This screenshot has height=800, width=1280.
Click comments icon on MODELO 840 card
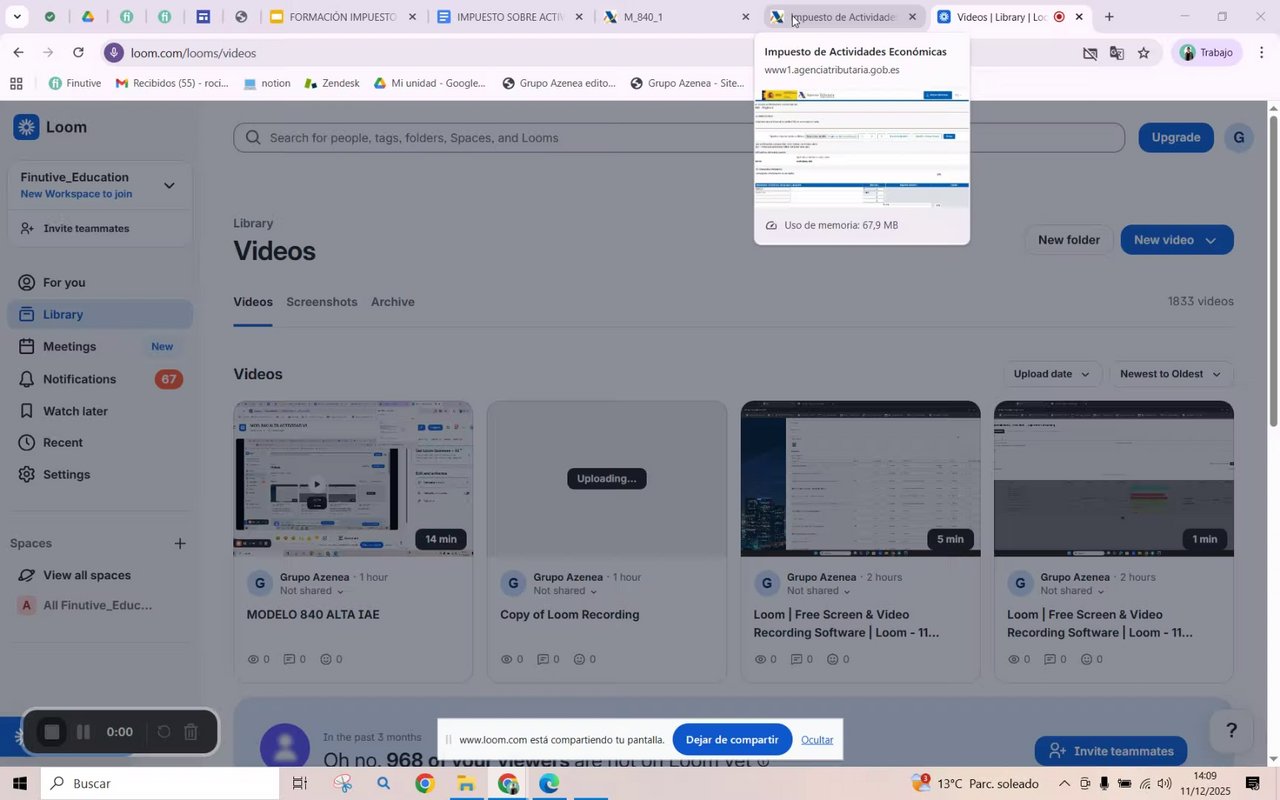pos(290,660)
